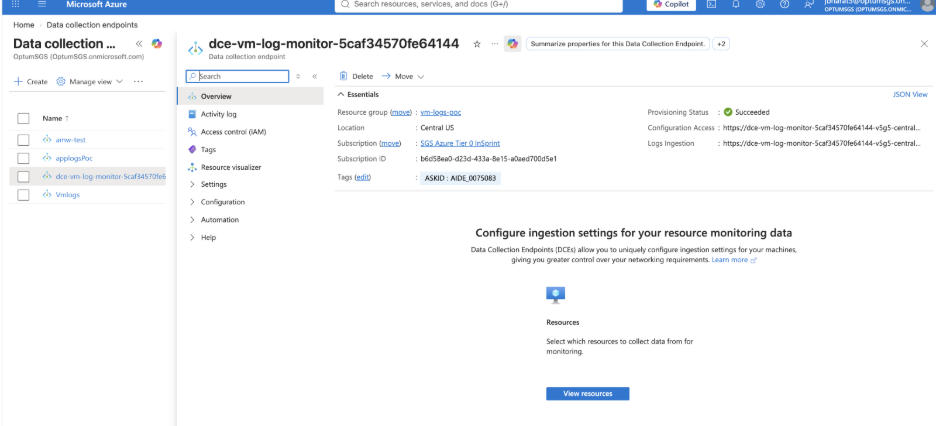Click the View resources button
This screenshot has width=936, height=426.
coord(587,394)
